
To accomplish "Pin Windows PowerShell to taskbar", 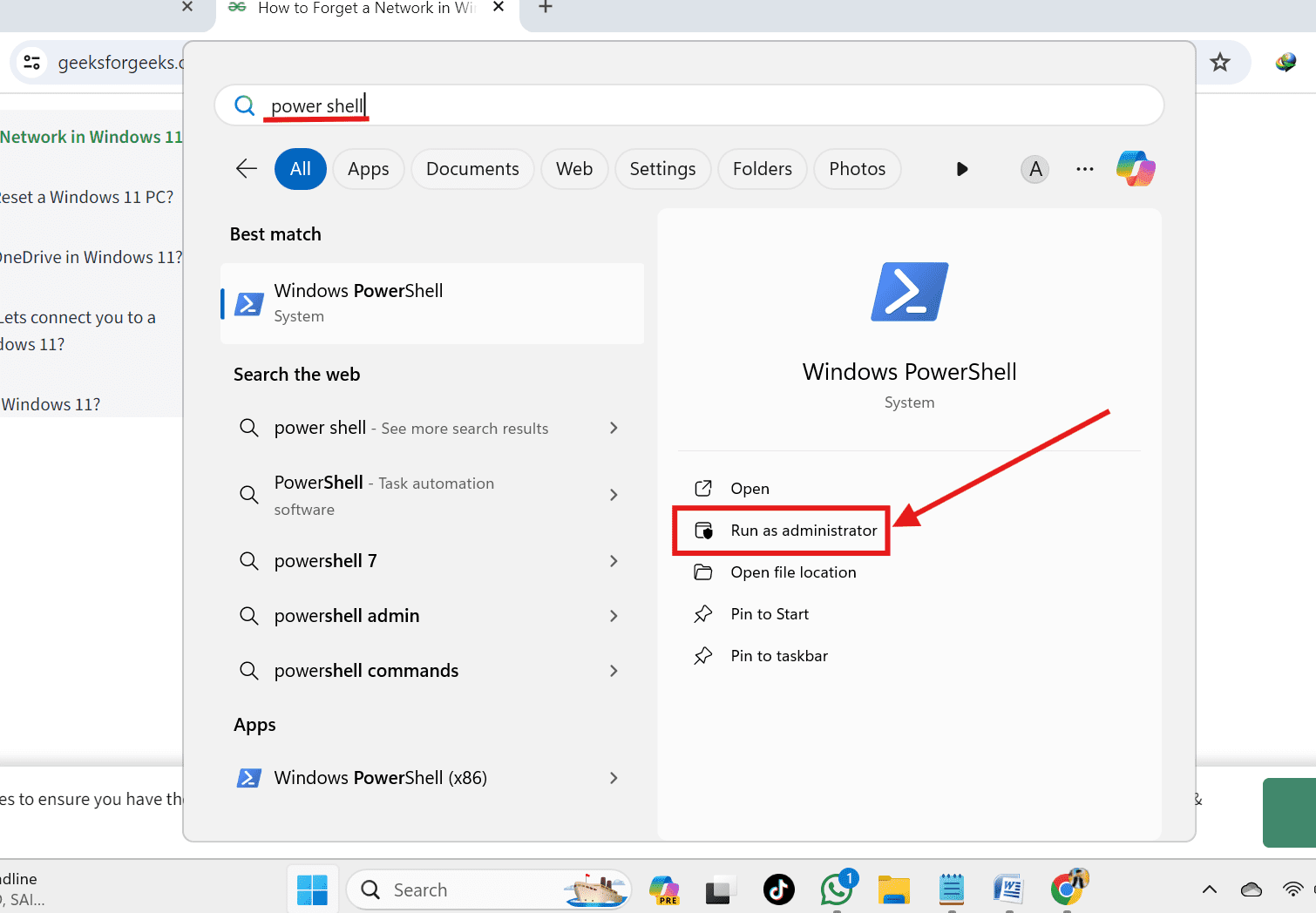I will tap(778, 655).
